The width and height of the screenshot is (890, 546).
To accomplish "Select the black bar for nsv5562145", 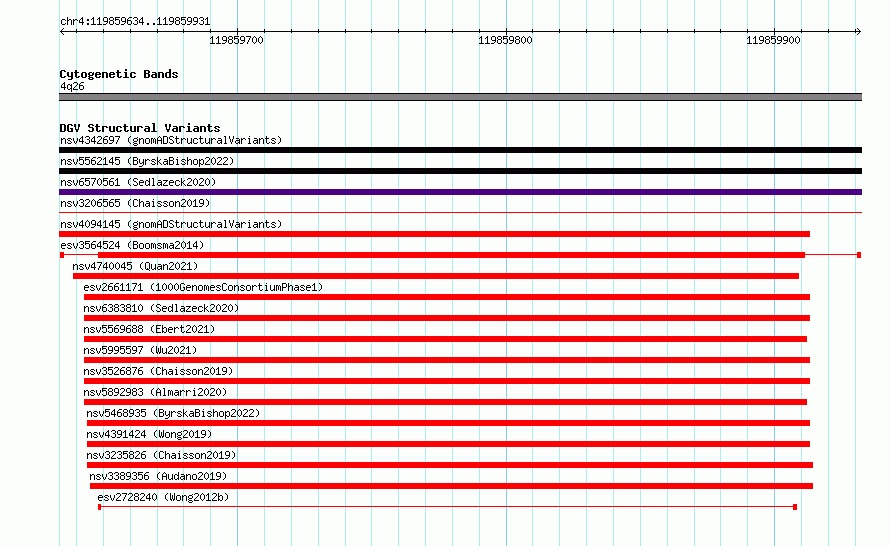I will [x=460, y=171].
